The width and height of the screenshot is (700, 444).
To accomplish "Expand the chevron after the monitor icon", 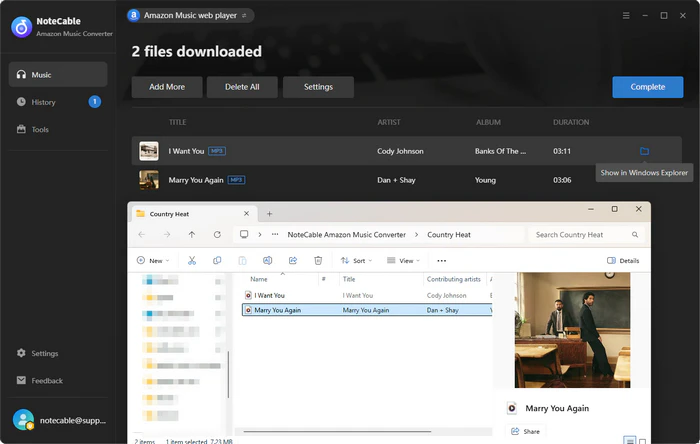I will [260, 234].
